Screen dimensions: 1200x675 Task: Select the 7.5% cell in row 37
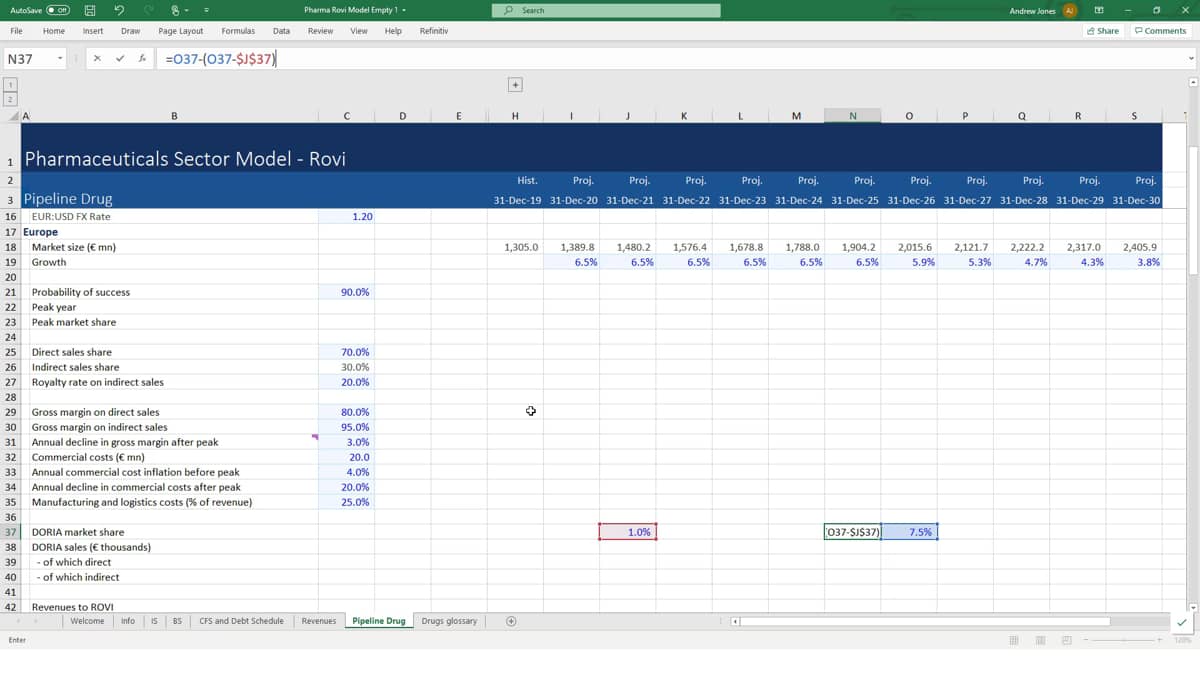[x=910, y=532]
